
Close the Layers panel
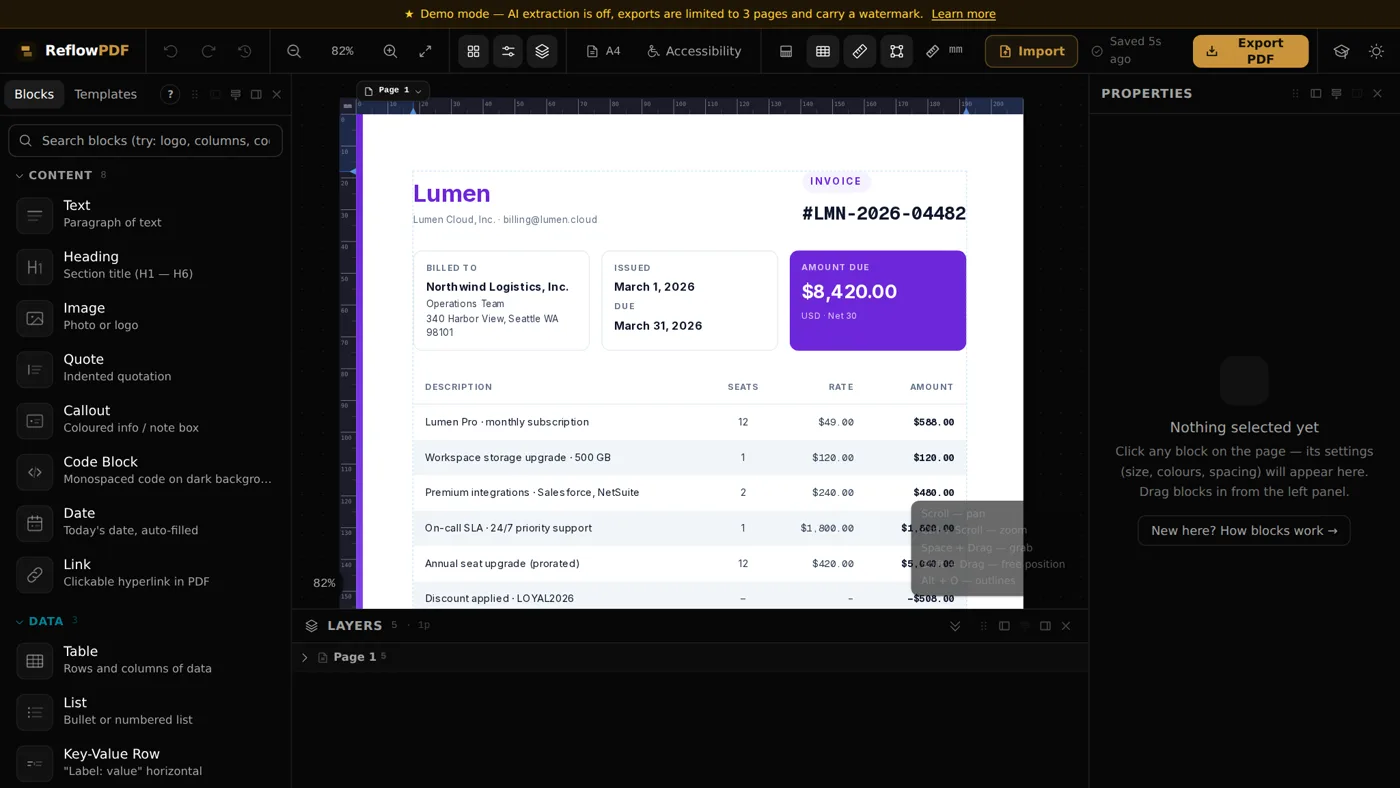tap(1066, 626)
